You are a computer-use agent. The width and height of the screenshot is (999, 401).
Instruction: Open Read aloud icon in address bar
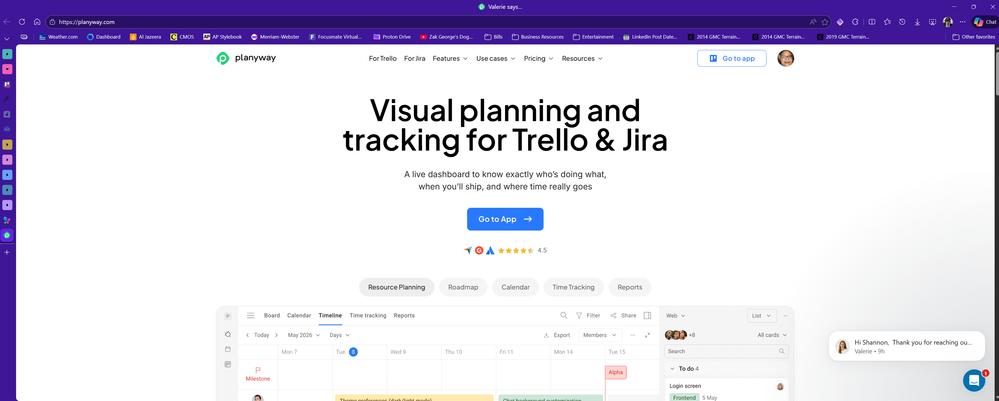(813, 22)
